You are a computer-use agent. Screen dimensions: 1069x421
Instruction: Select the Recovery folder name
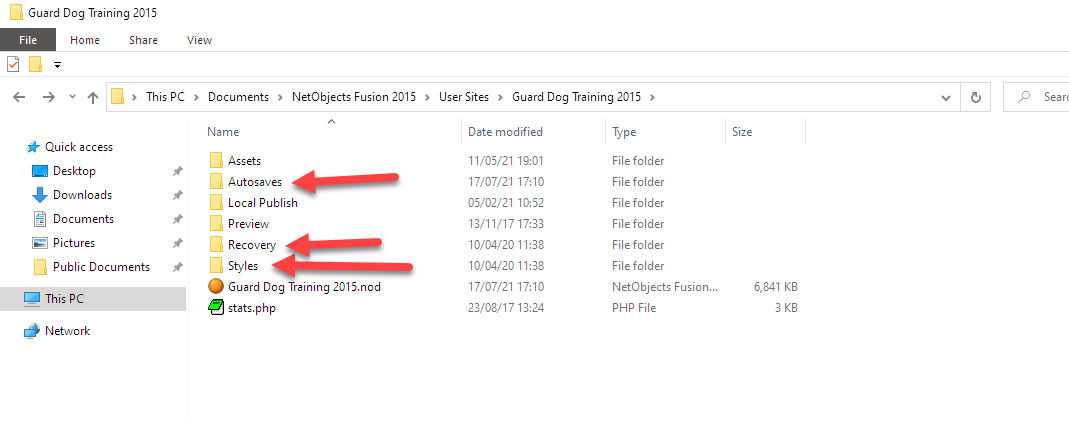pos(252,245)
